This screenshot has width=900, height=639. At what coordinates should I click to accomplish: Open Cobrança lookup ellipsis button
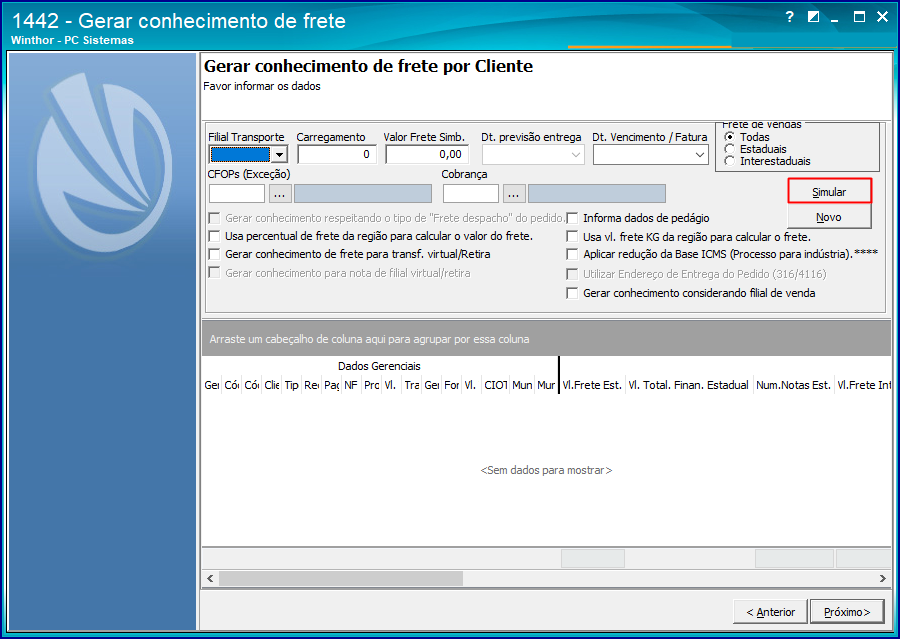click(x=514, y=194)
